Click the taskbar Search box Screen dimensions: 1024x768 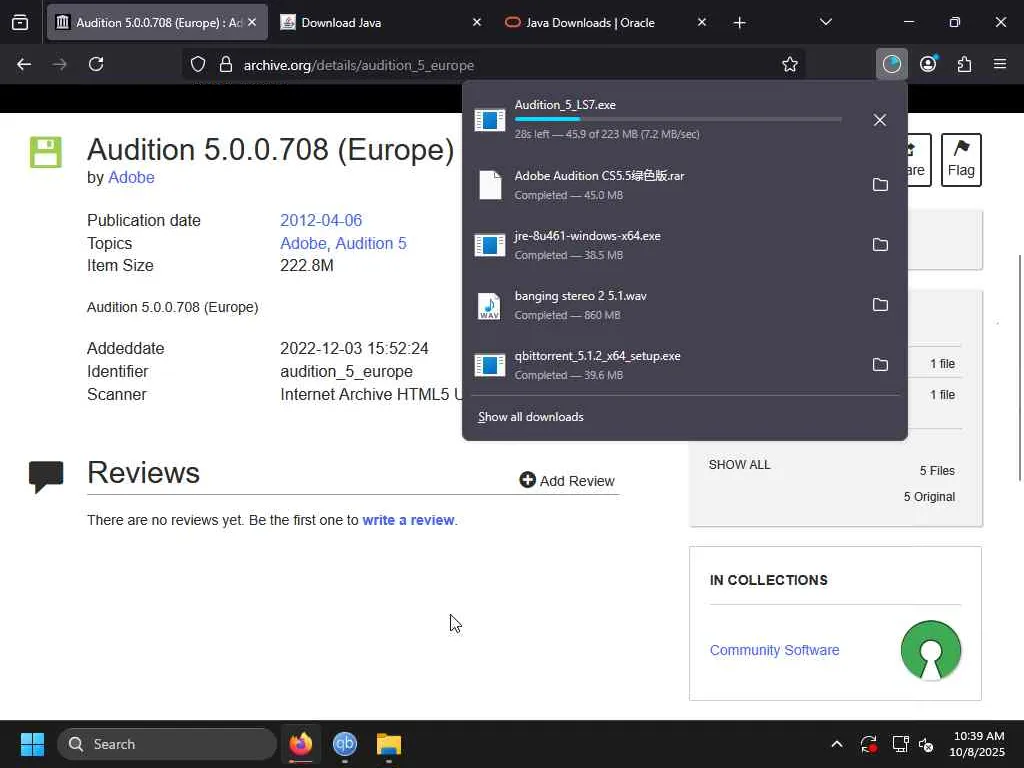(167, 744)
